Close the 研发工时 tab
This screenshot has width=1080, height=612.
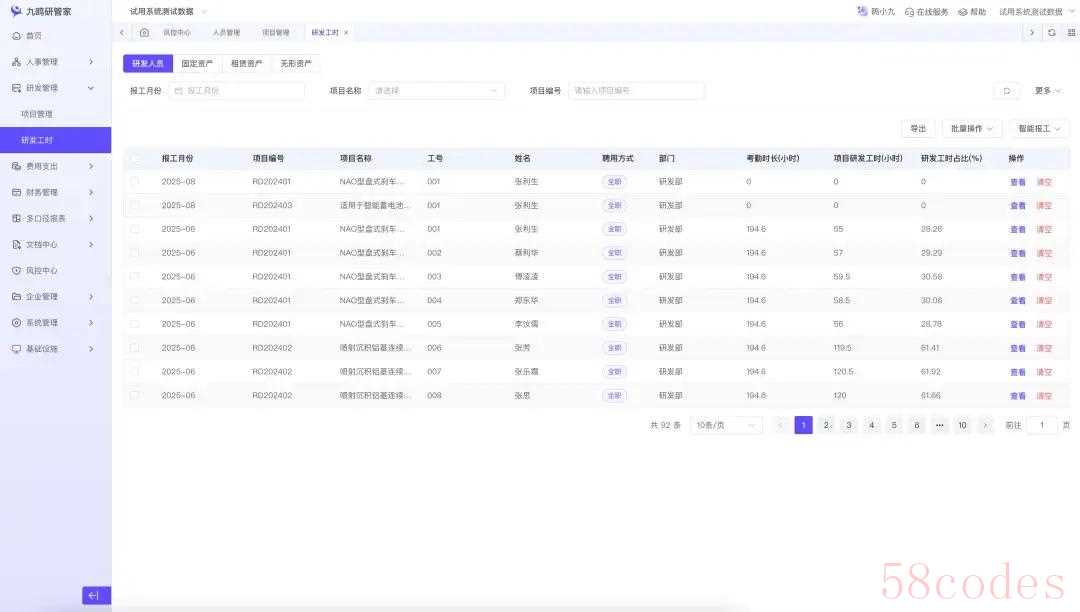346,32
